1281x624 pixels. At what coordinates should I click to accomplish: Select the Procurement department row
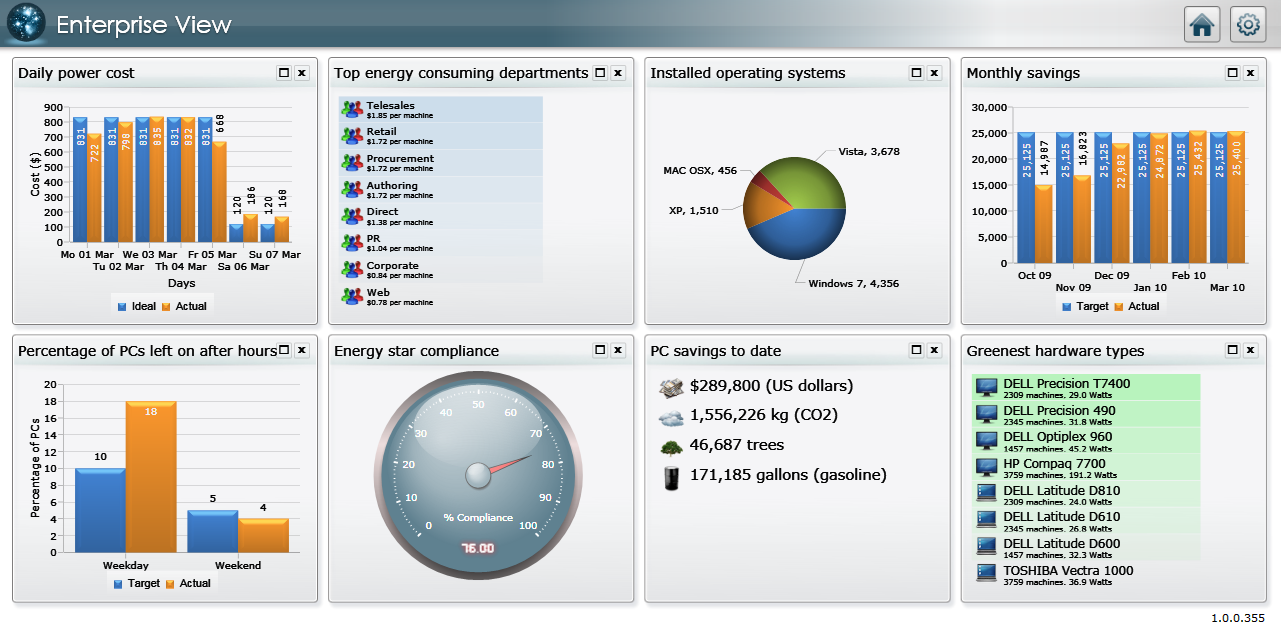[440, 163]
